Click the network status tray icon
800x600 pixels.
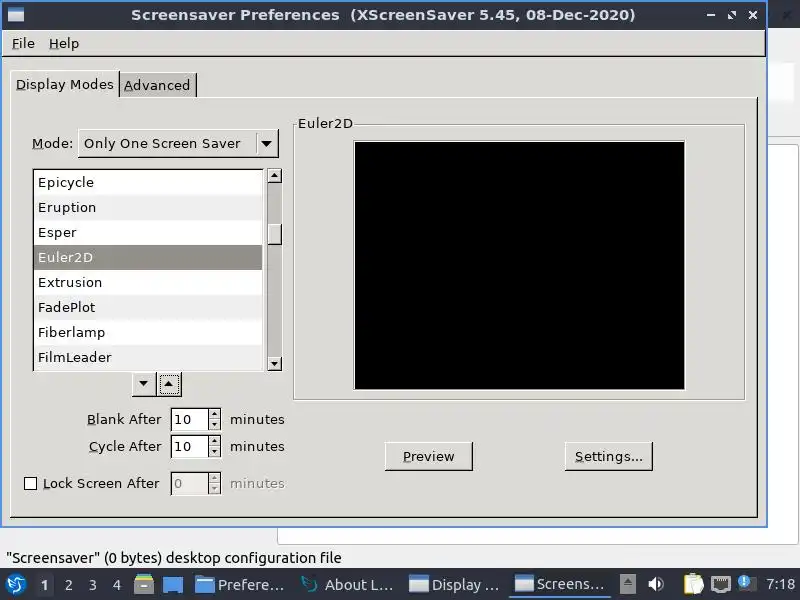(720, 584)
